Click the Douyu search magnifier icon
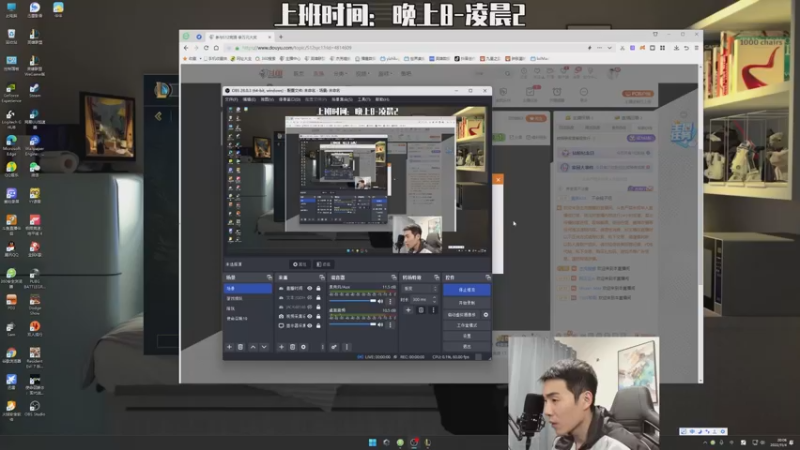 click(507, 73)
